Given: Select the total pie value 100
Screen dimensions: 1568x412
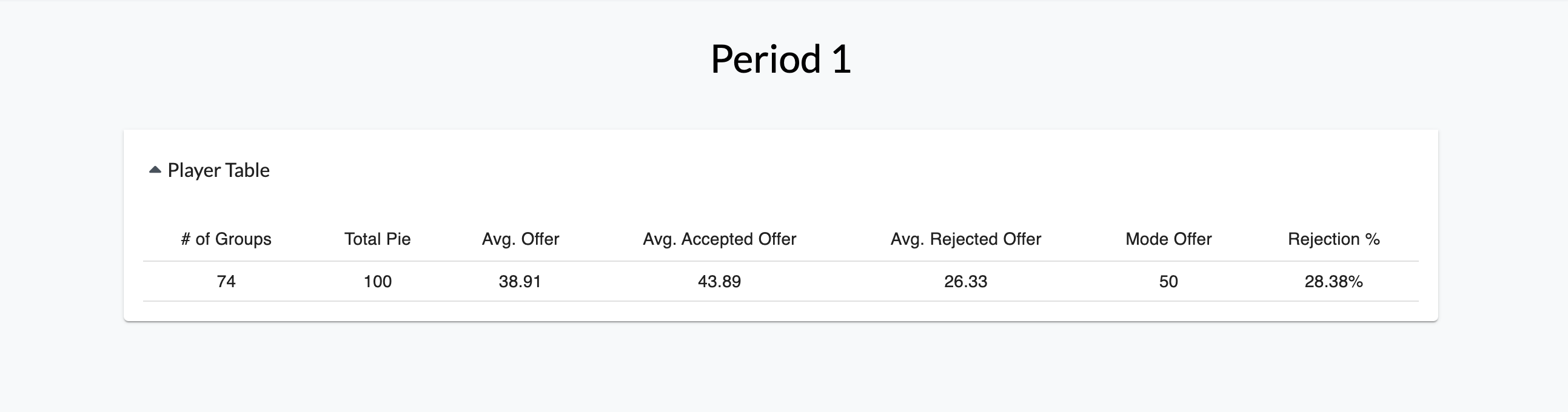Looking at the screenshot, I should (377, 282).
